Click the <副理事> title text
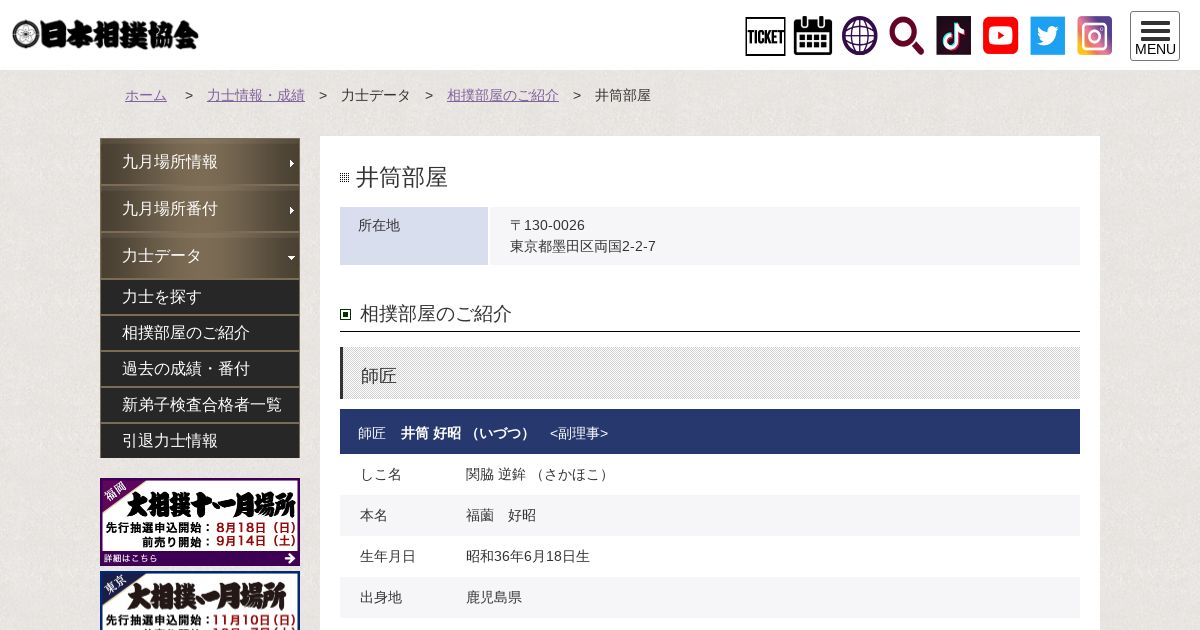The height and width of the screenshot is (630, 1200). 579,433
